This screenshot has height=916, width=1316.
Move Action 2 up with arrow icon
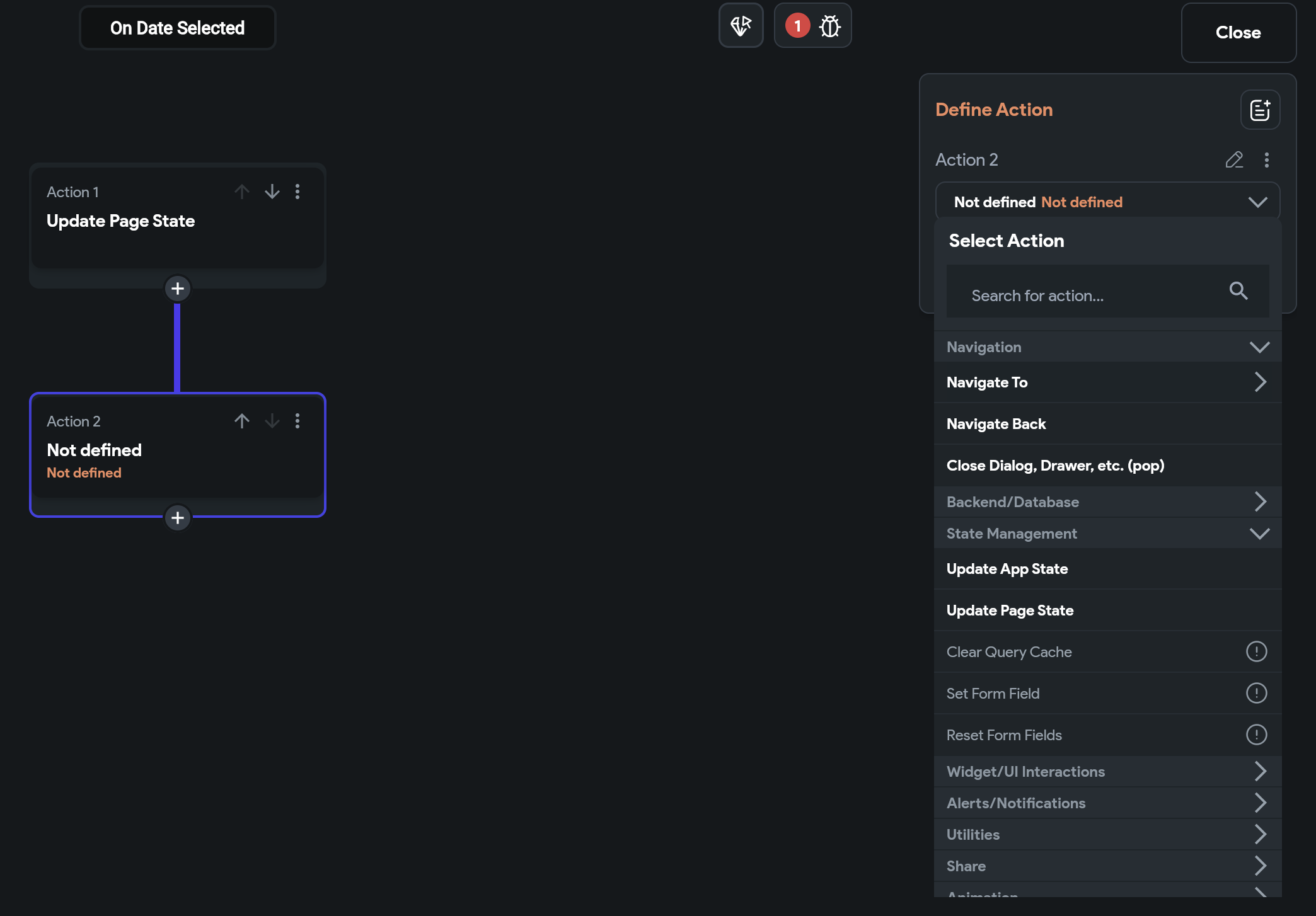point(242,421)
